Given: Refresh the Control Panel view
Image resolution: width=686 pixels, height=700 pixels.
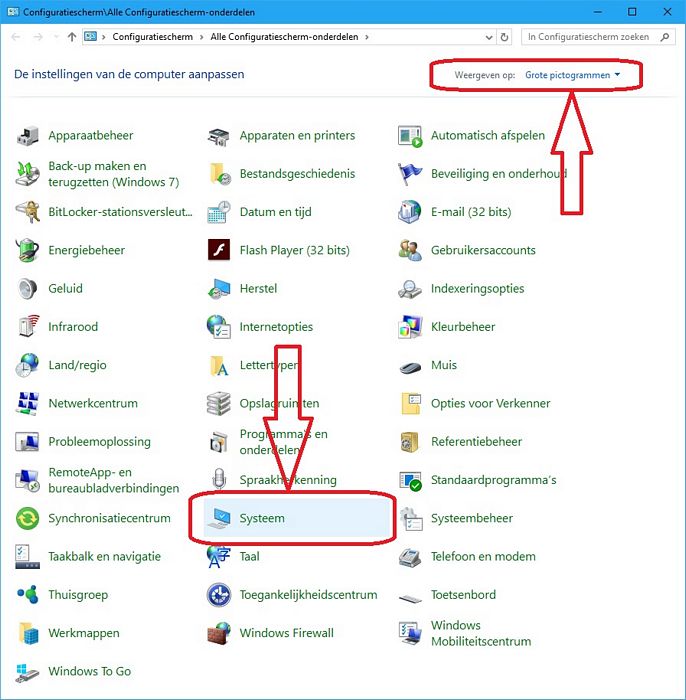Looking at the screenshot, I should 504,38.
